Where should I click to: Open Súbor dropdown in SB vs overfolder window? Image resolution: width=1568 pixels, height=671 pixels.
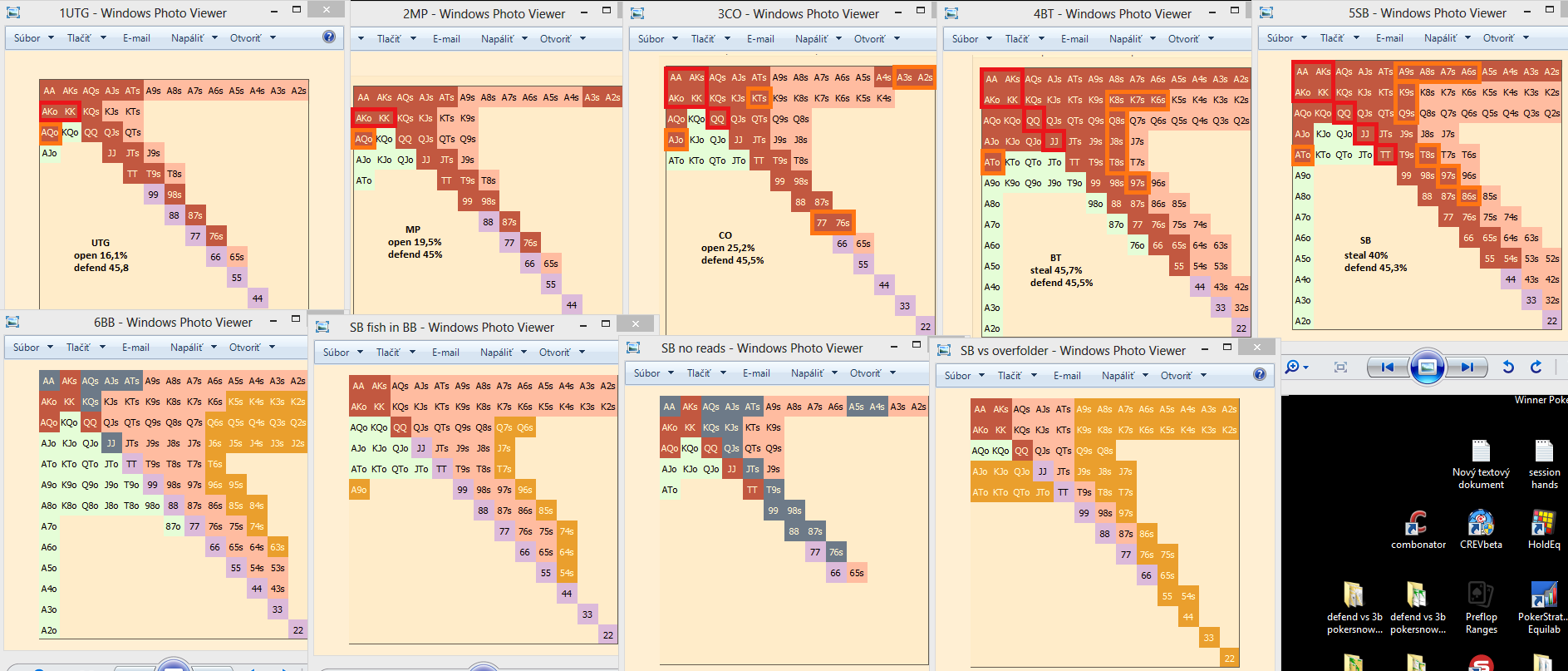tap(964, 375)
